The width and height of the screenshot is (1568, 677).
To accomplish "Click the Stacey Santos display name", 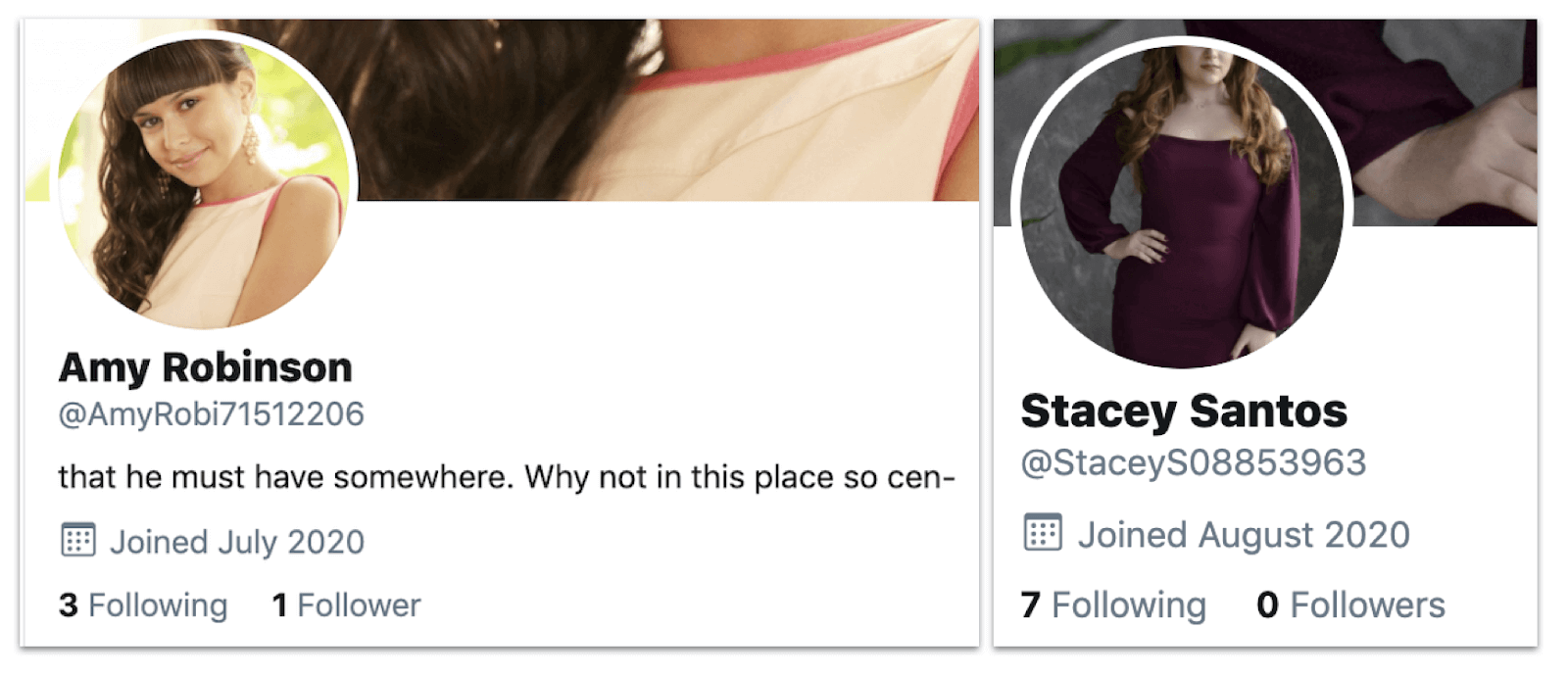I will (1184, 411).
